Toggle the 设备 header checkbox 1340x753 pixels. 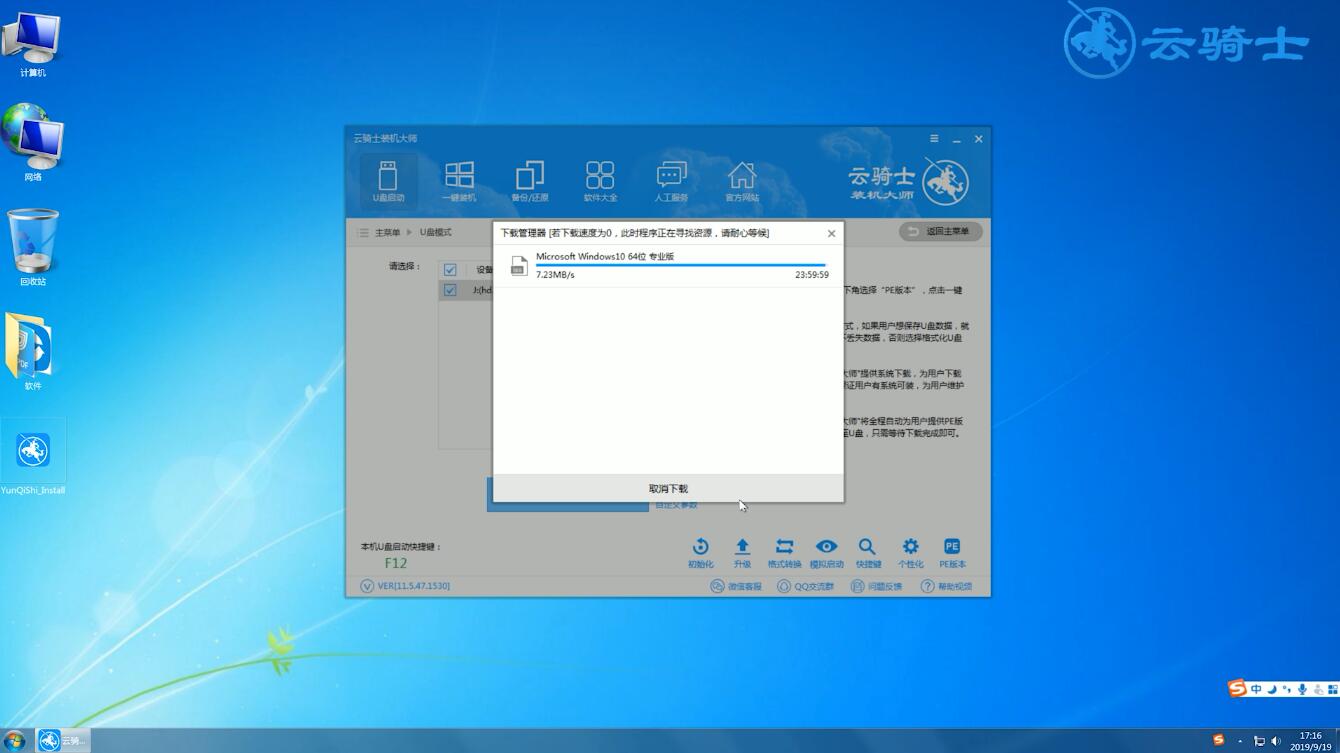(450, 270)
